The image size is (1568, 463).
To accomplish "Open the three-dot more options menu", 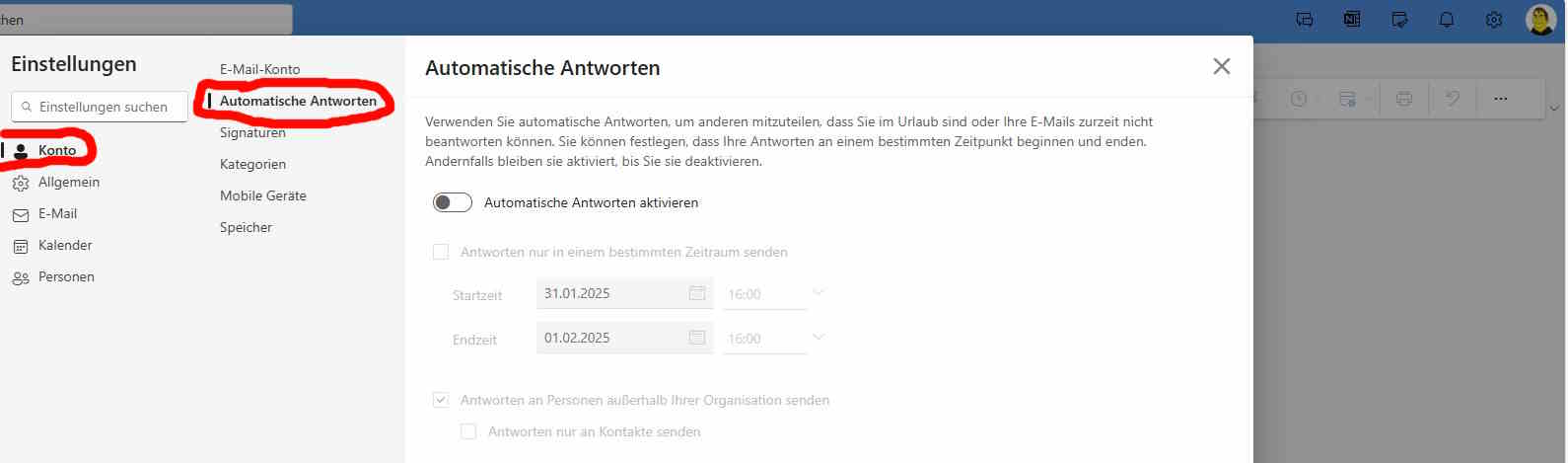I will (1500, 99).
